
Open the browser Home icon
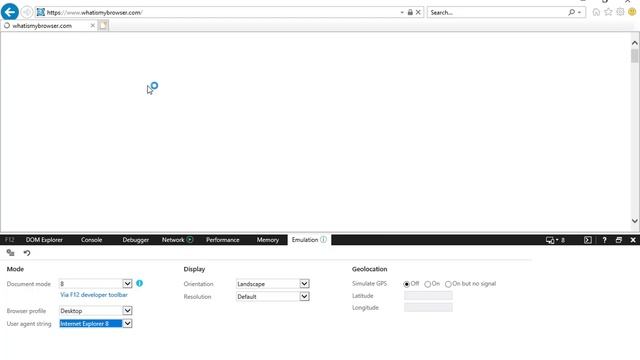(x=596, y=12)
